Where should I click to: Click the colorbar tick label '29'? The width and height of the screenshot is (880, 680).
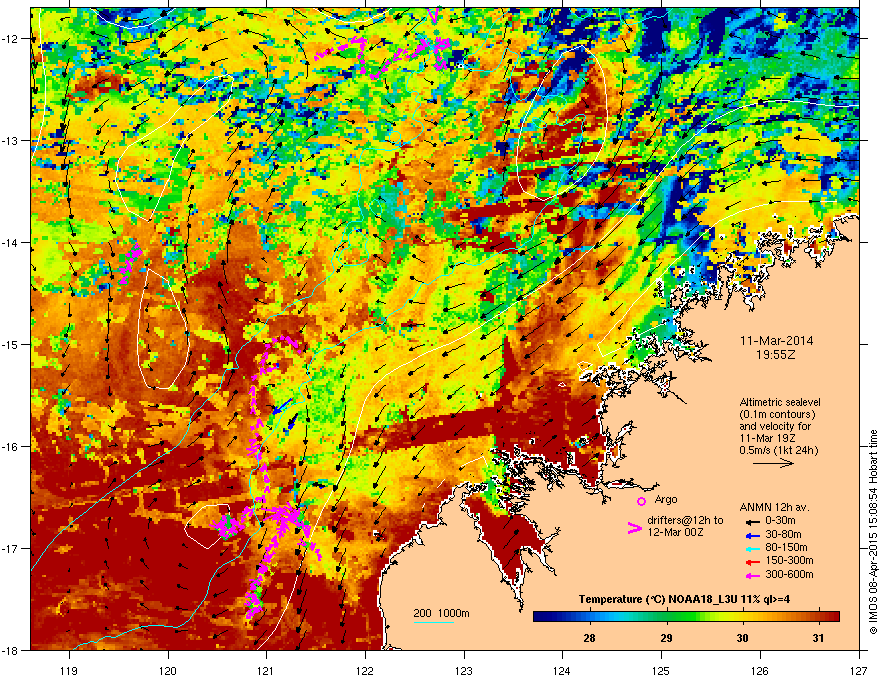click(666, 638)
